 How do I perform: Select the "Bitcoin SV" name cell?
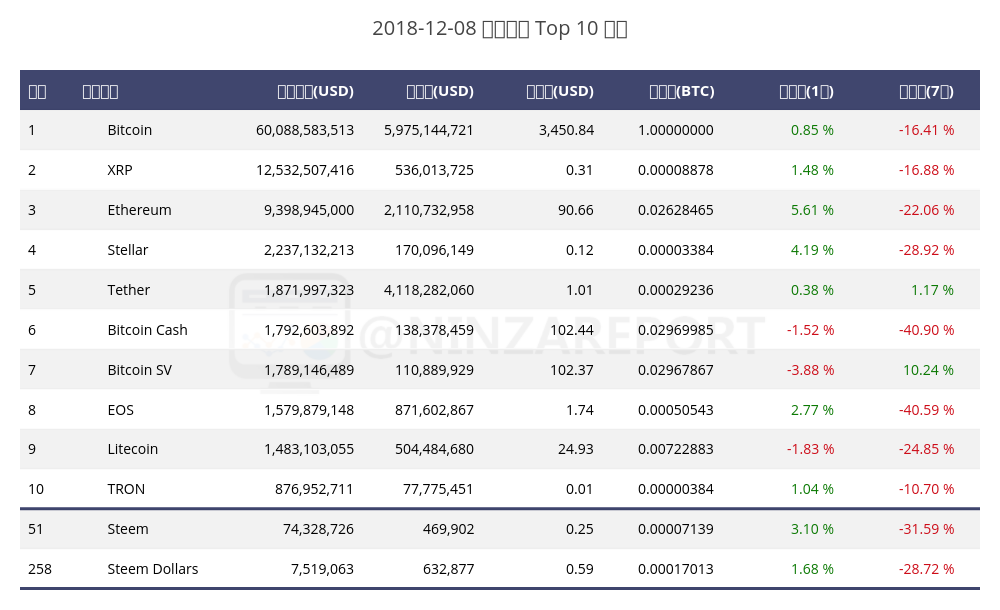[140, 370]
